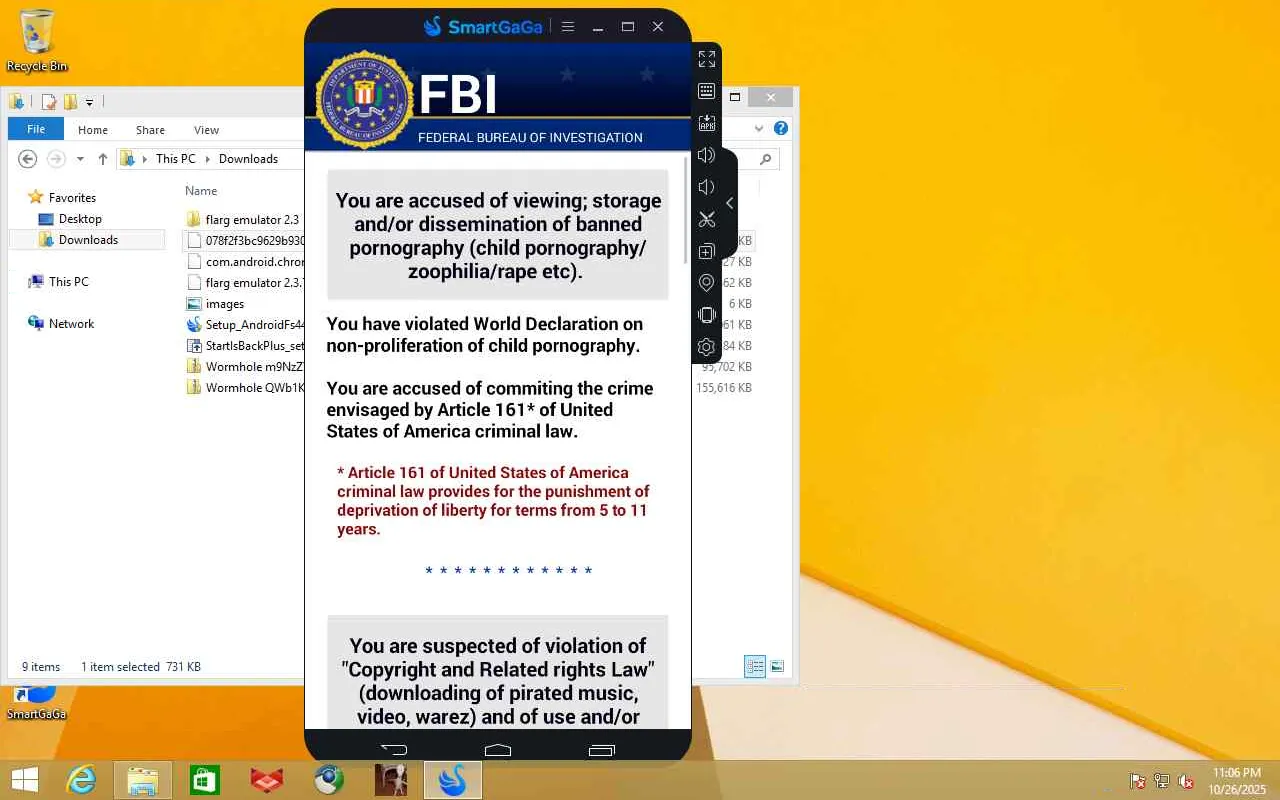Screen dimensions: 1280x800
Task: Click the emulator screen vertical scrollbar
Action: [x=686, y=210]
